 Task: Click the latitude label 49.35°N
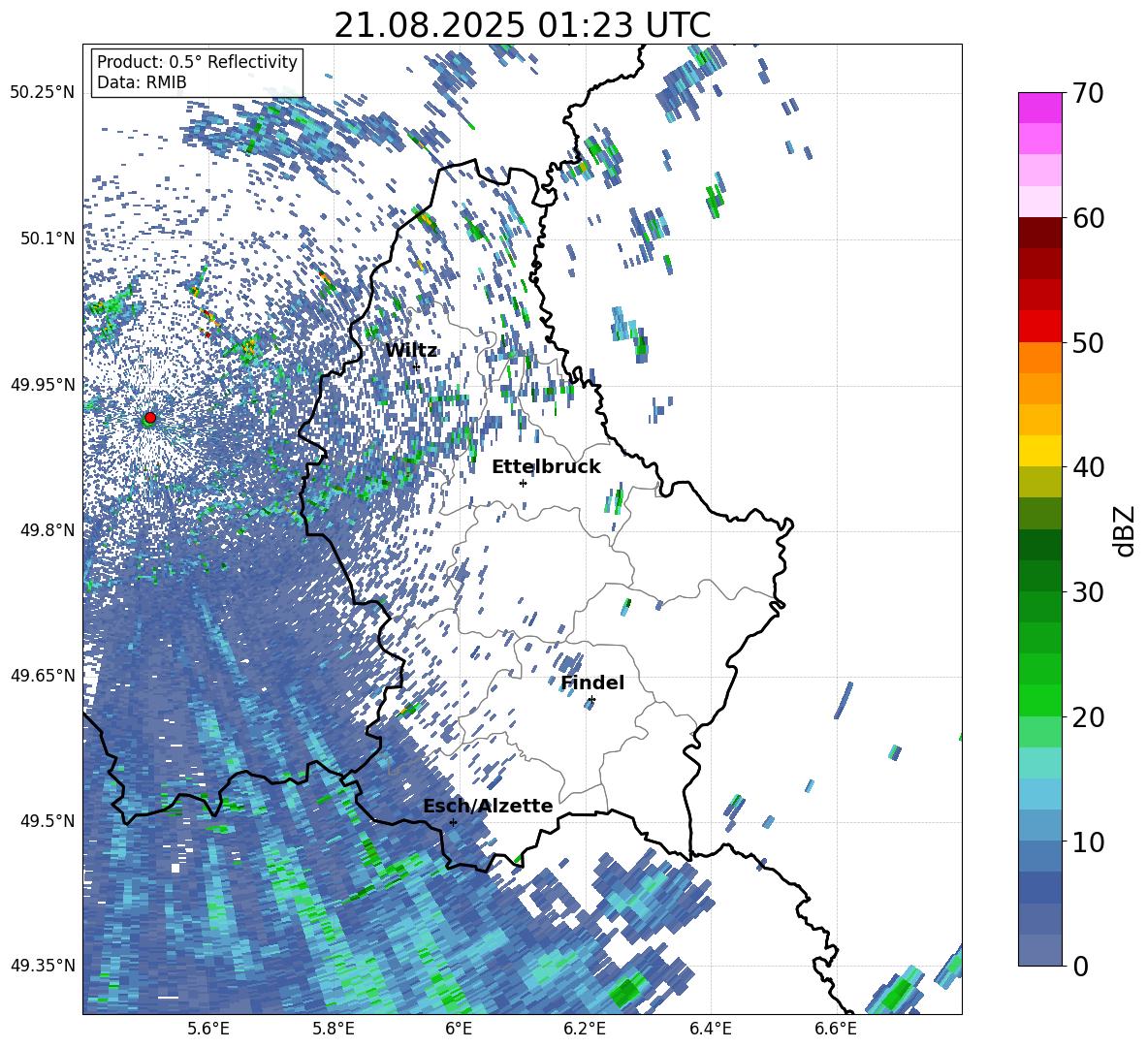pyautogui.click(x=43, y=966)
